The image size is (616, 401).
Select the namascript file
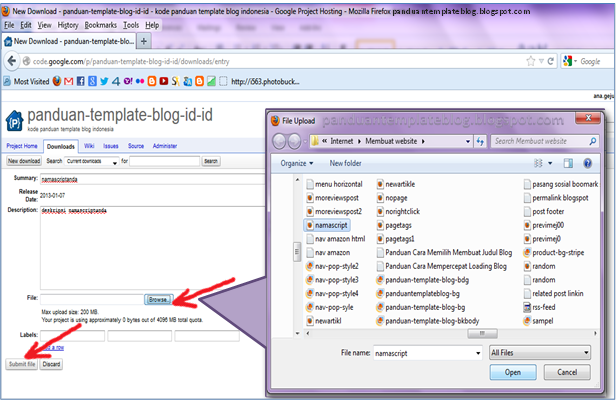(327, 225)
